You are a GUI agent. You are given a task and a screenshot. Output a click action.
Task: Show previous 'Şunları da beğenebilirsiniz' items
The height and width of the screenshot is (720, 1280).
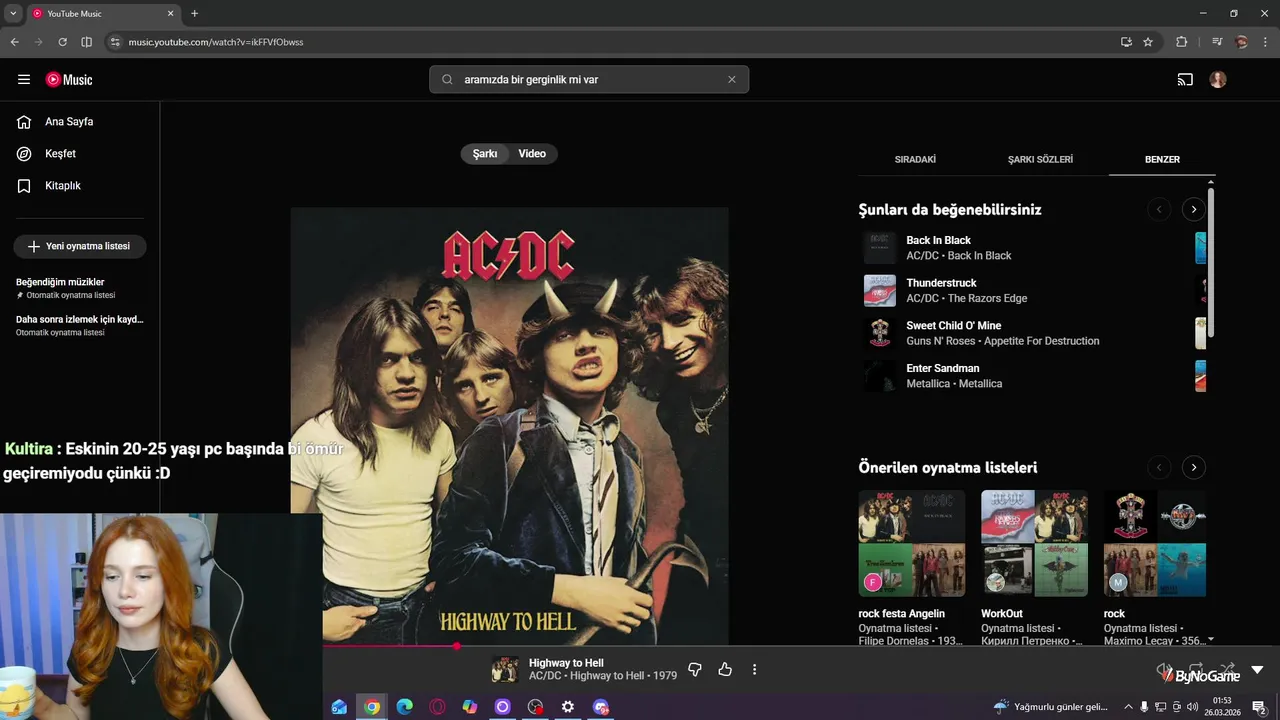click(1159, 209)
